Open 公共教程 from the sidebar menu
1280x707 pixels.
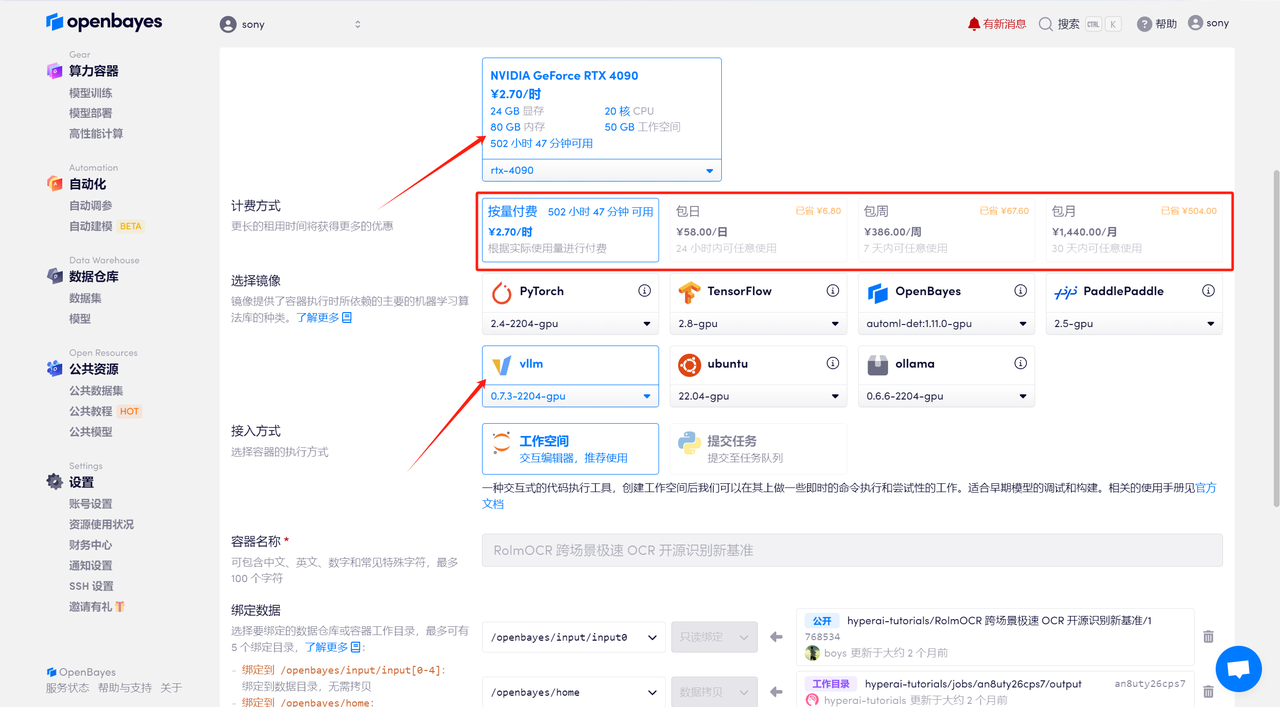(89, 410)
